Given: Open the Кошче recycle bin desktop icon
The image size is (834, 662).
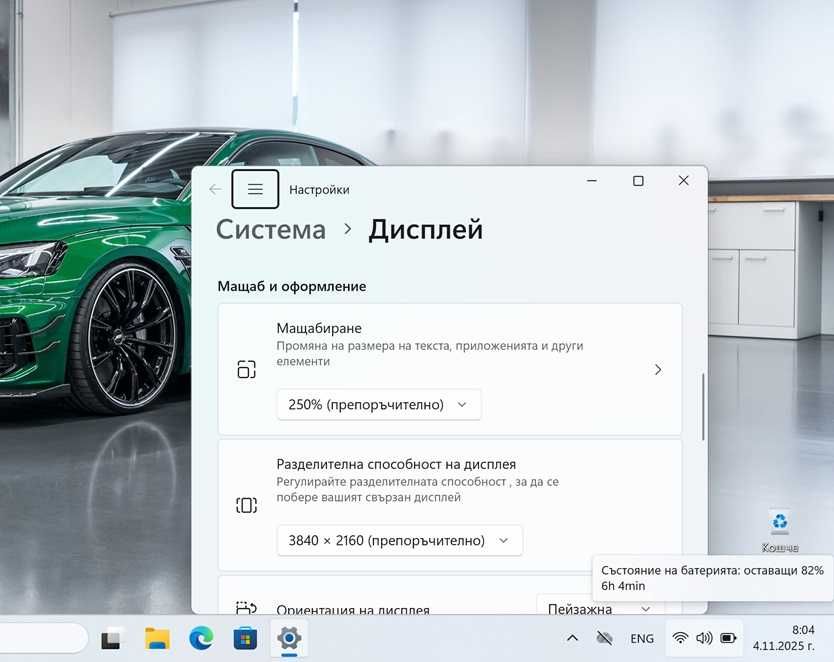Looking at the screenshot, I should [780, 531].
